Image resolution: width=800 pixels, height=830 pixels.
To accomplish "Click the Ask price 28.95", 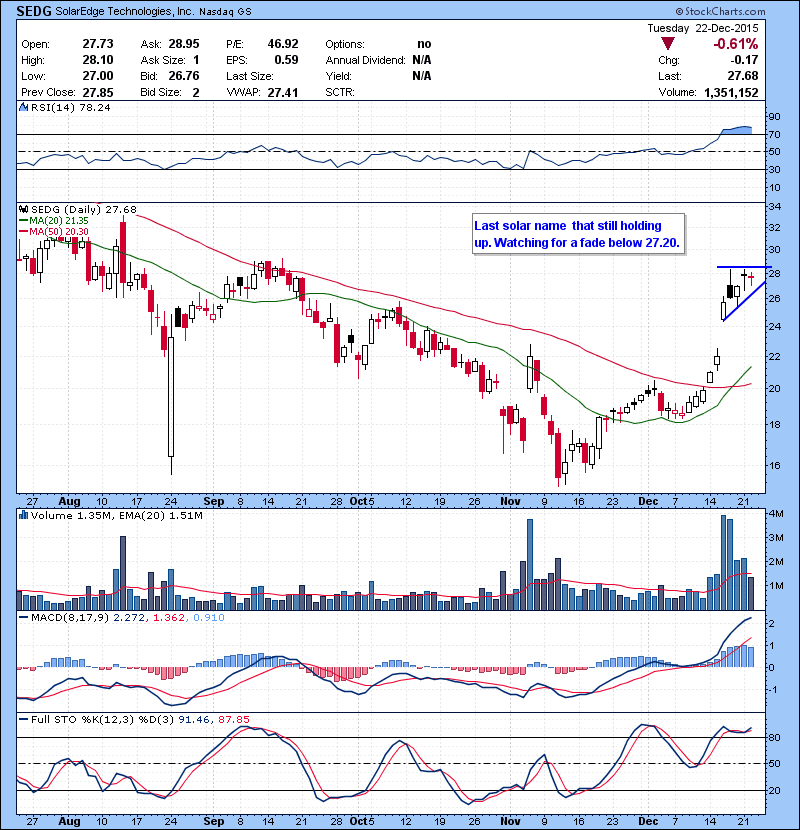I will coord(184,44).
